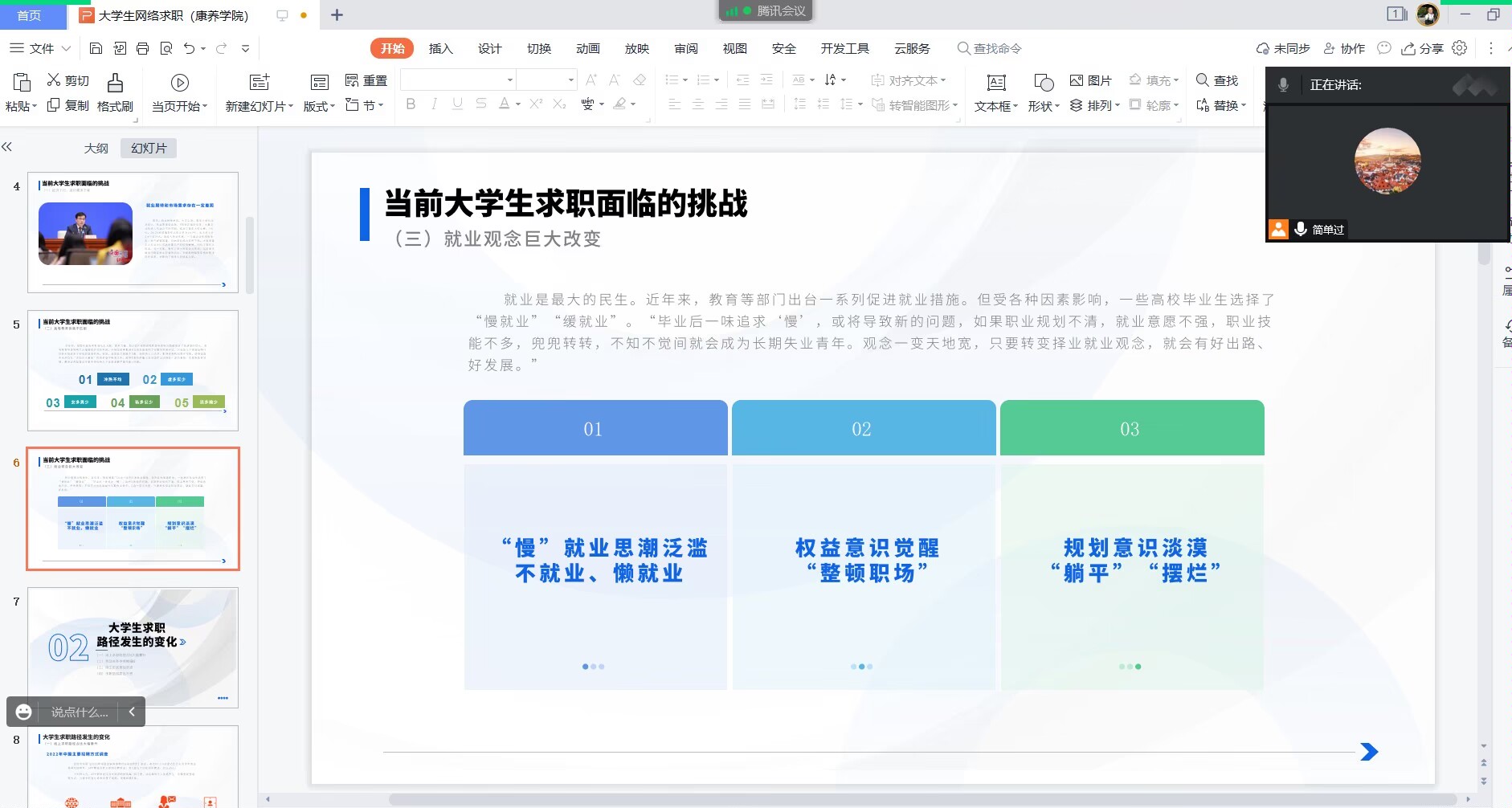
Task: Click the New Slide (新建幻灯片) icon
Action: (259, 83)
